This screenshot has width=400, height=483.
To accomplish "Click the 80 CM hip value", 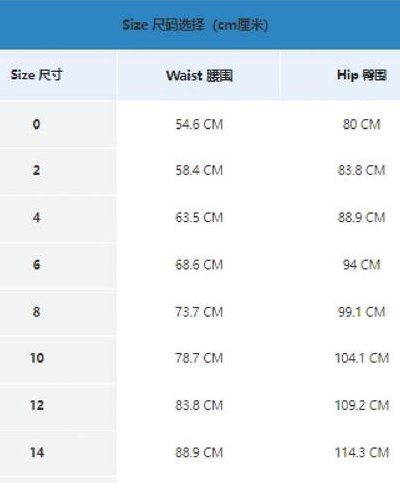I will coord(362,124).
